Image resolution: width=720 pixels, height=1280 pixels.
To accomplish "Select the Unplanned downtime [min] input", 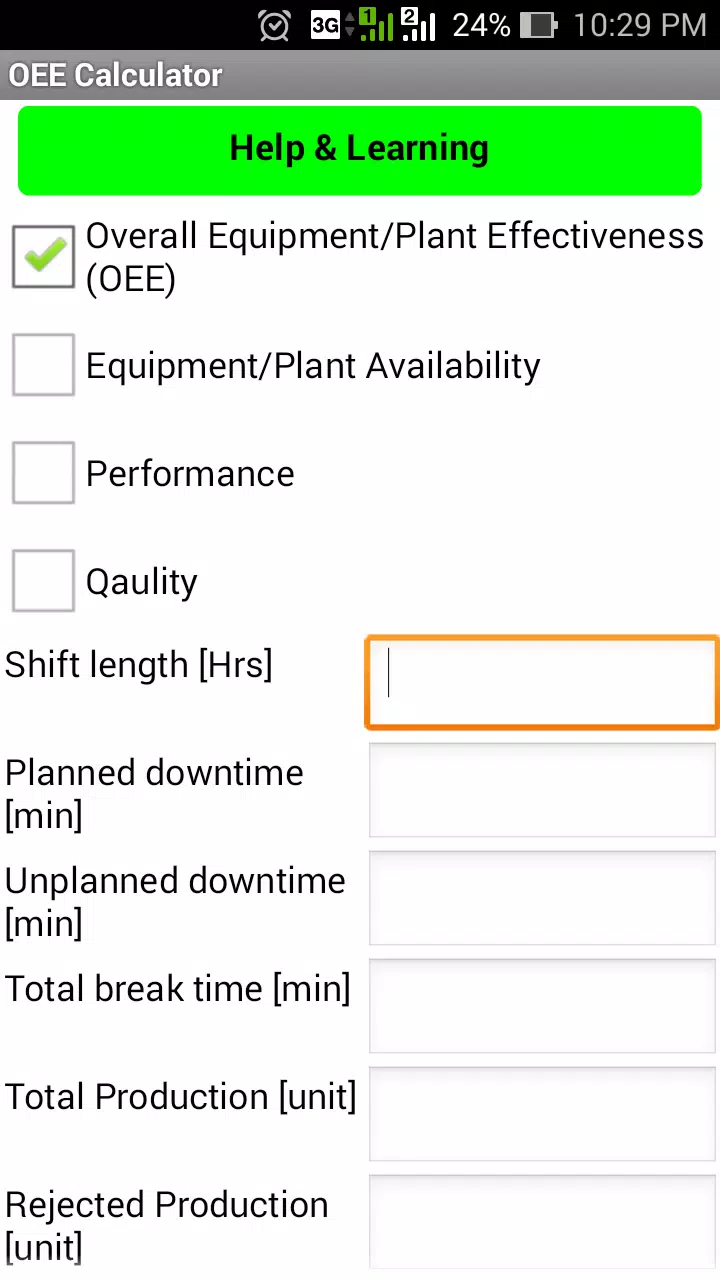I will coord(542,898).
